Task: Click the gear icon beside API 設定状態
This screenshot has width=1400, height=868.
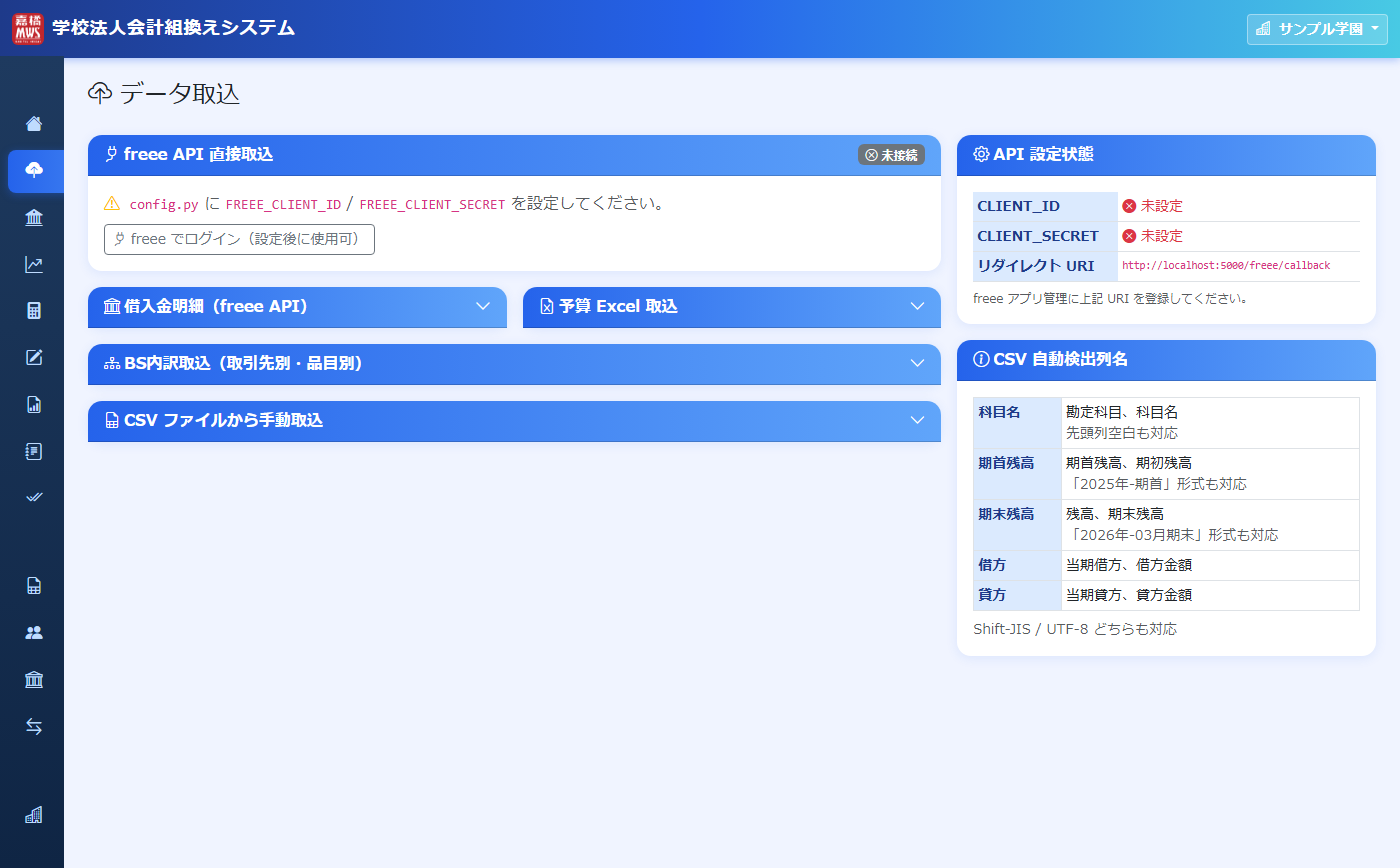Action: [981, 155]
